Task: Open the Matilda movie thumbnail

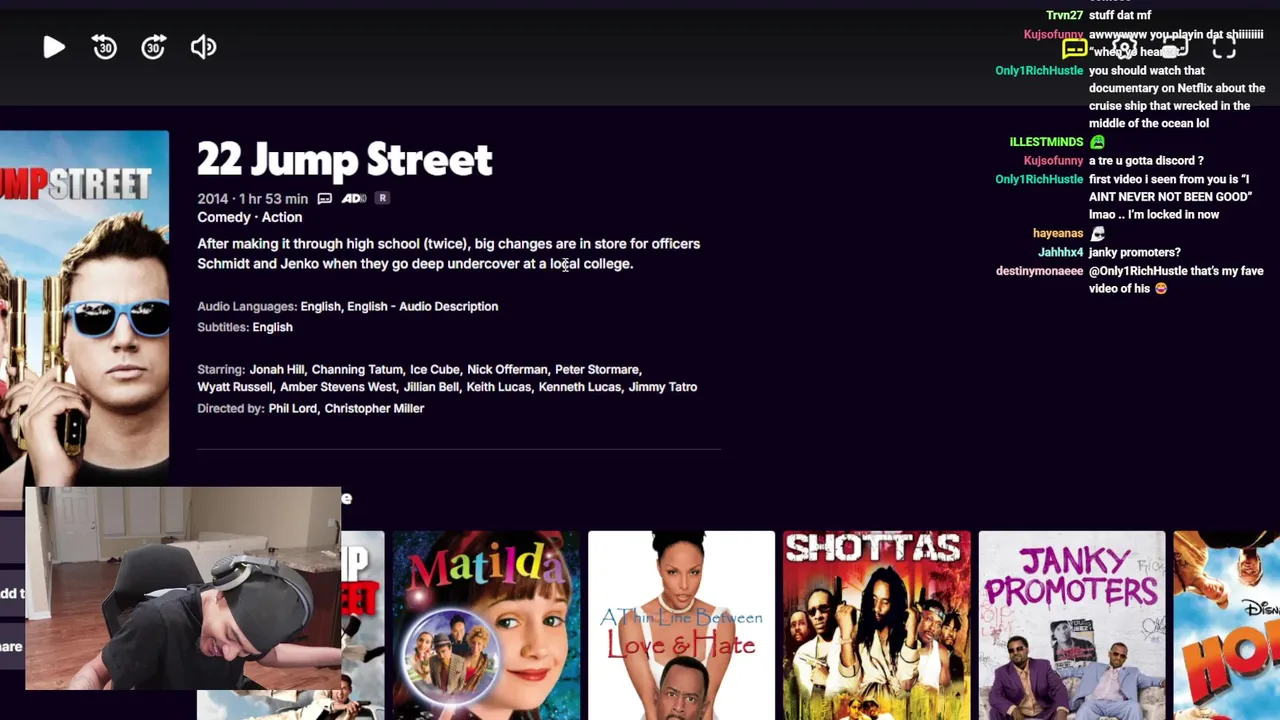Action: tap(486, 625)
